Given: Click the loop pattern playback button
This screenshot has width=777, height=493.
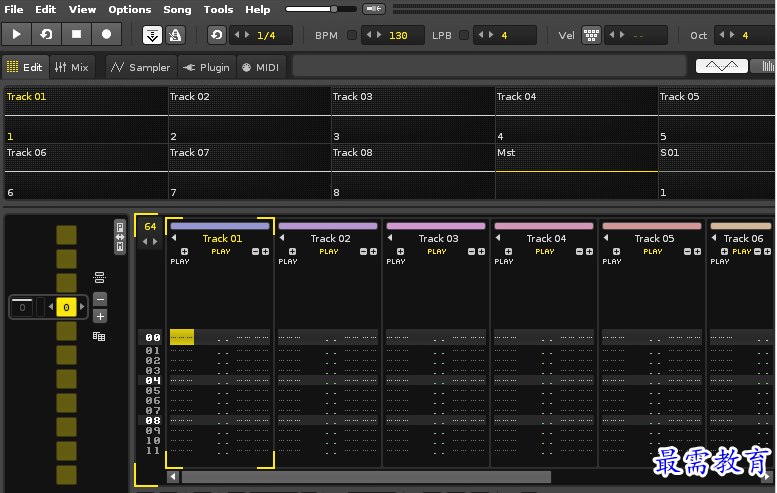Looking at the screenshot, I should [47, 35].
